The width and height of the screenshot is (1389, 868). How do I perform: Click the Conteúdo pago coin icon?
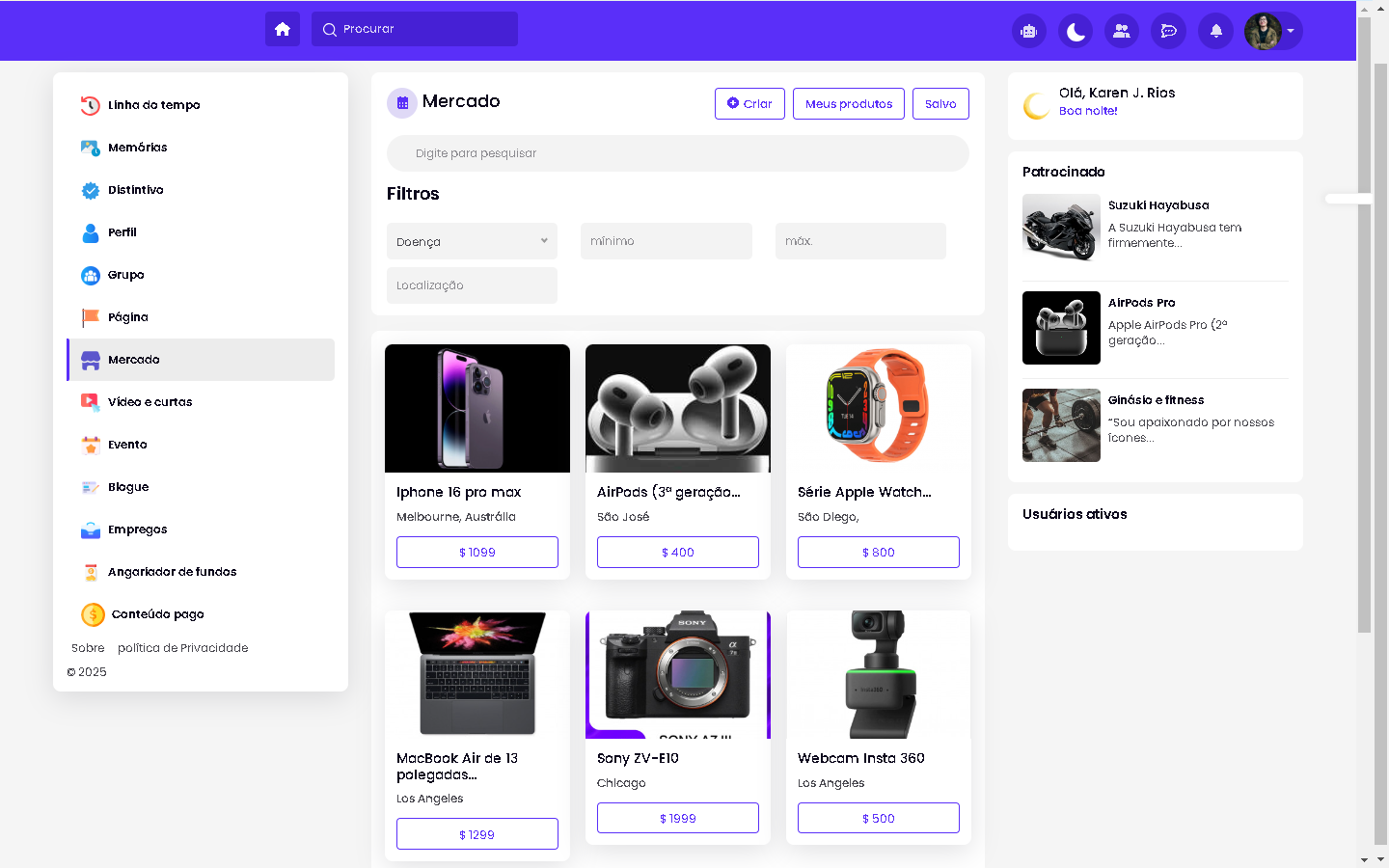pos(93,614)
